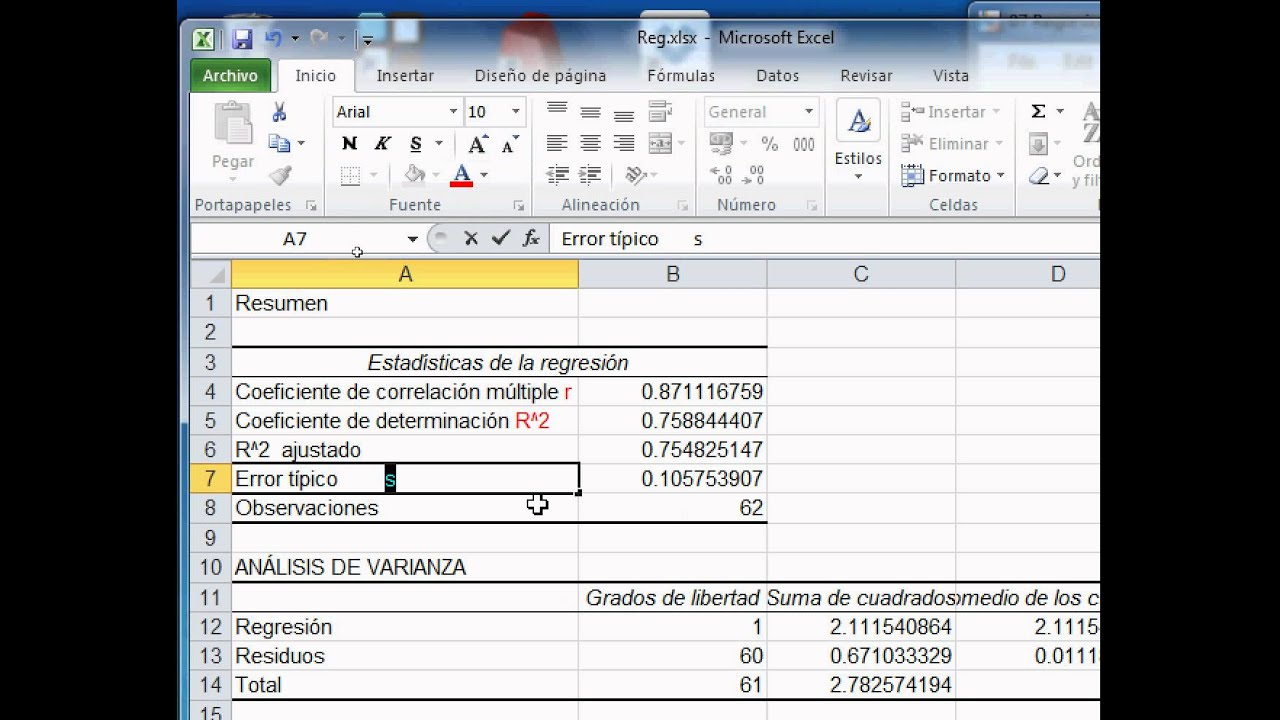This screenshot has height=720, width=1280.
Task: Click the merge and center icon
Action: tap(660, 143)
